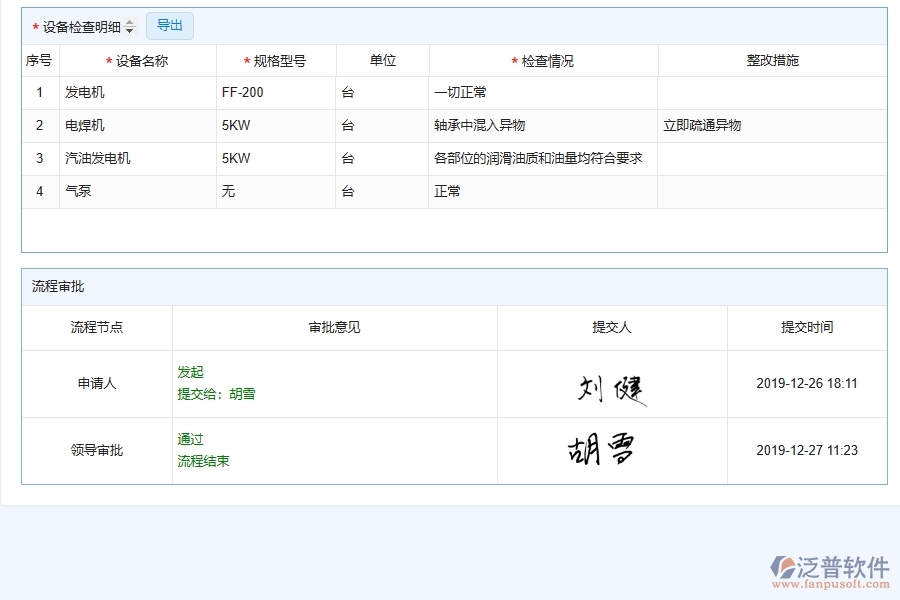
Task: Click the 流程结束 link
Action: [x=205, y=461]
